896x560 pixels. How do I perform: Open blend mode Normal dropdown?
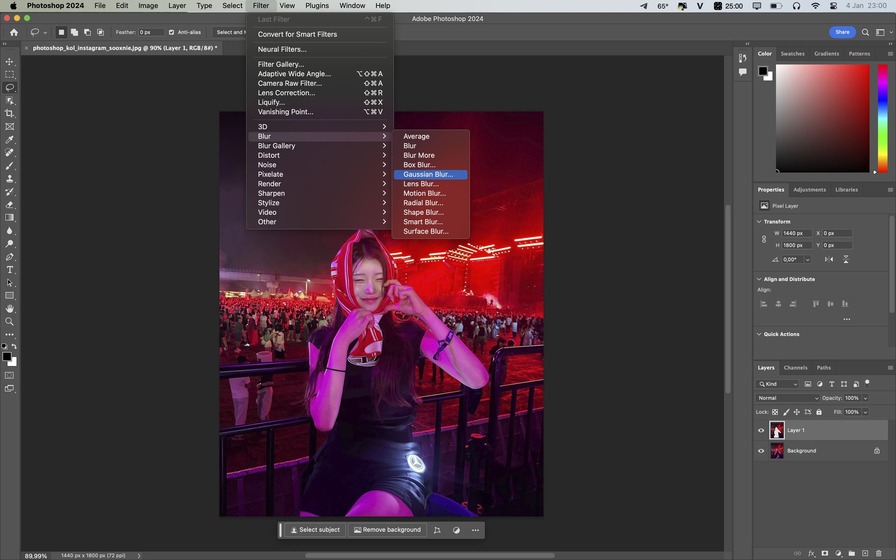(787, 398)
